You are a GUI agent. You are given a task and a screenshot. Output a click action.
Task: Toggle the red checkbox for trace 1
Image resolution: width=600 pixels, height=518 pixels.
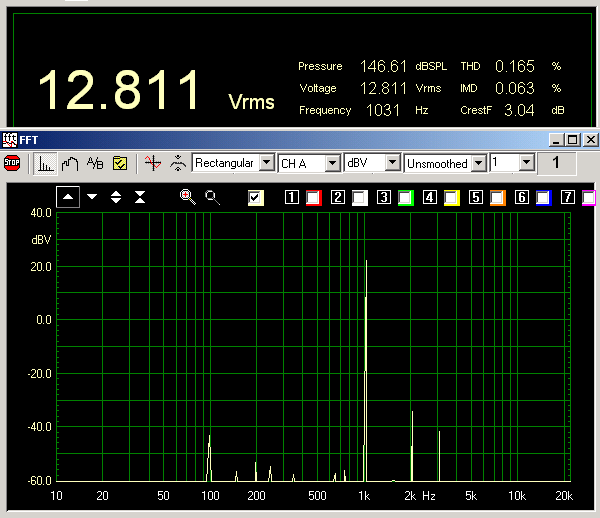tap(314, 198)
